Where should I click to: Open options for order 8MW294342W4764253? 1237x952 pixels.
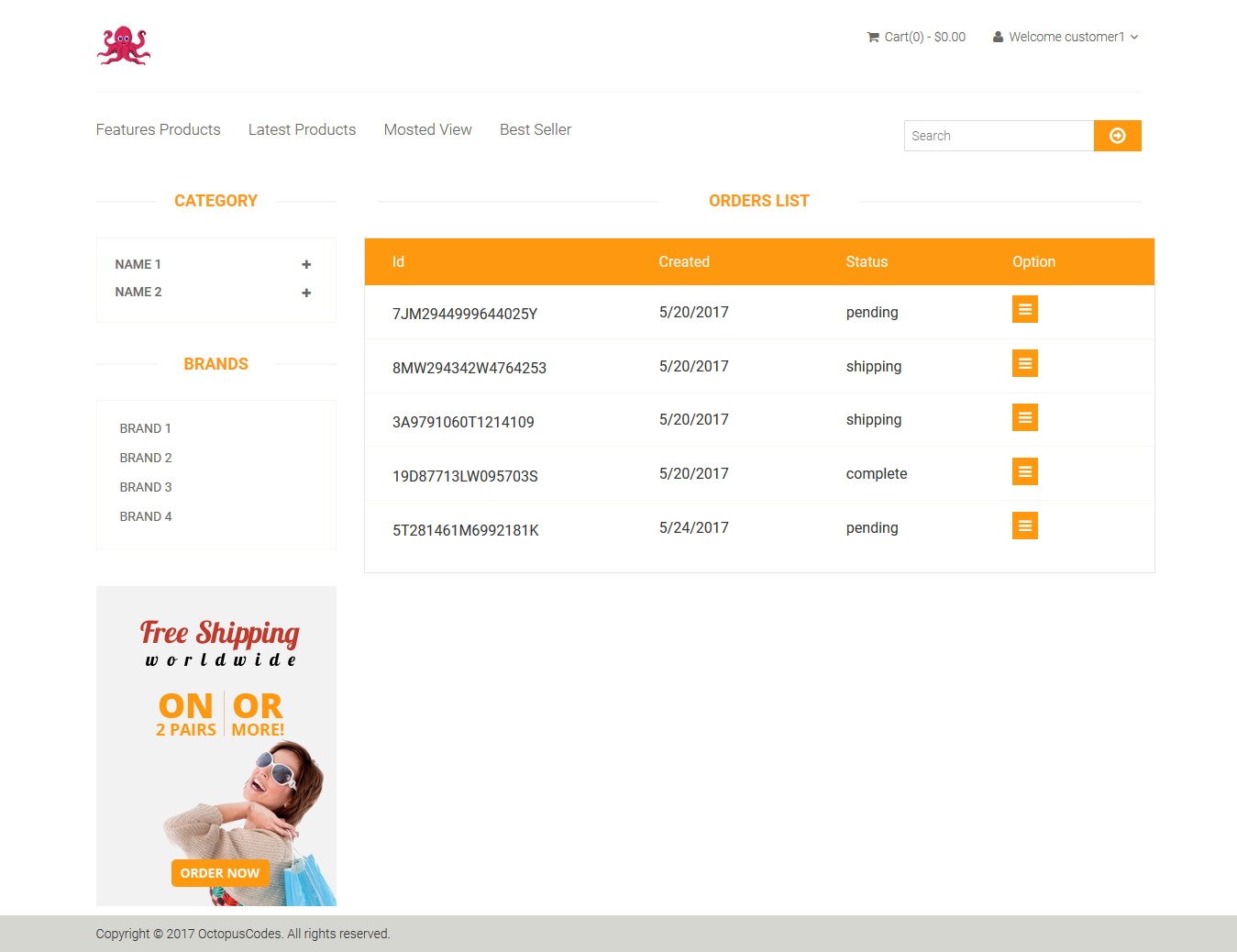click(1024, 363)
